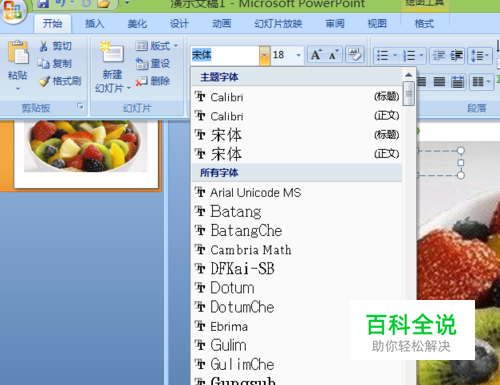The width and height of the screenshot is (500, 385).
Task: Select Arial Unicode MS font
Action: 297,192
